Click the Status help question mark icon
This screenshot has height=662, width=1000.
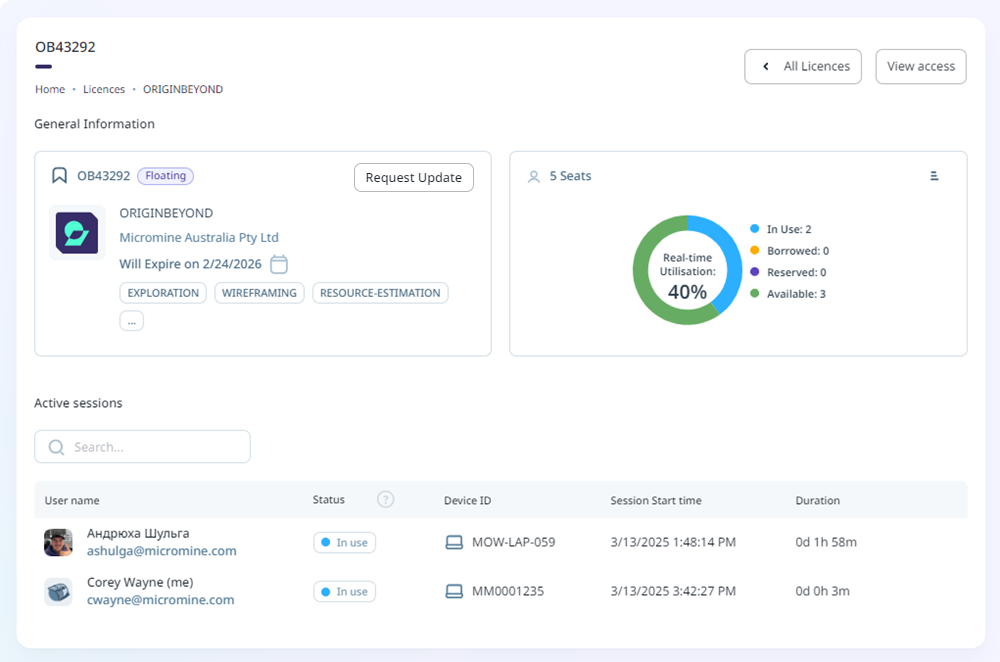tap(385, 500)
